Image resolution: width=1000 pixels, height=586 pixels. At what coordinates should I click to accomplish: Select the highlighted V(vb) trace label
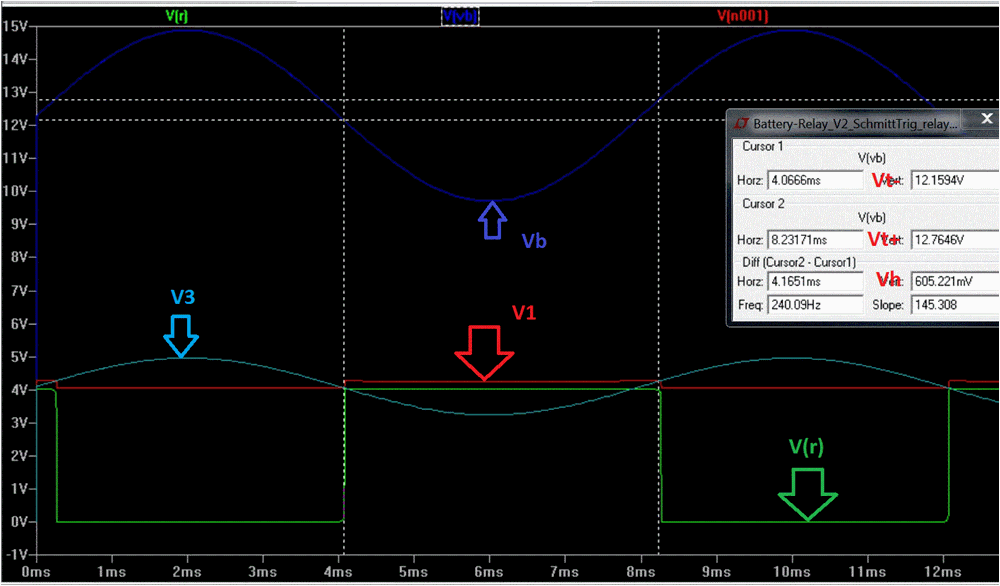[460, 16]
